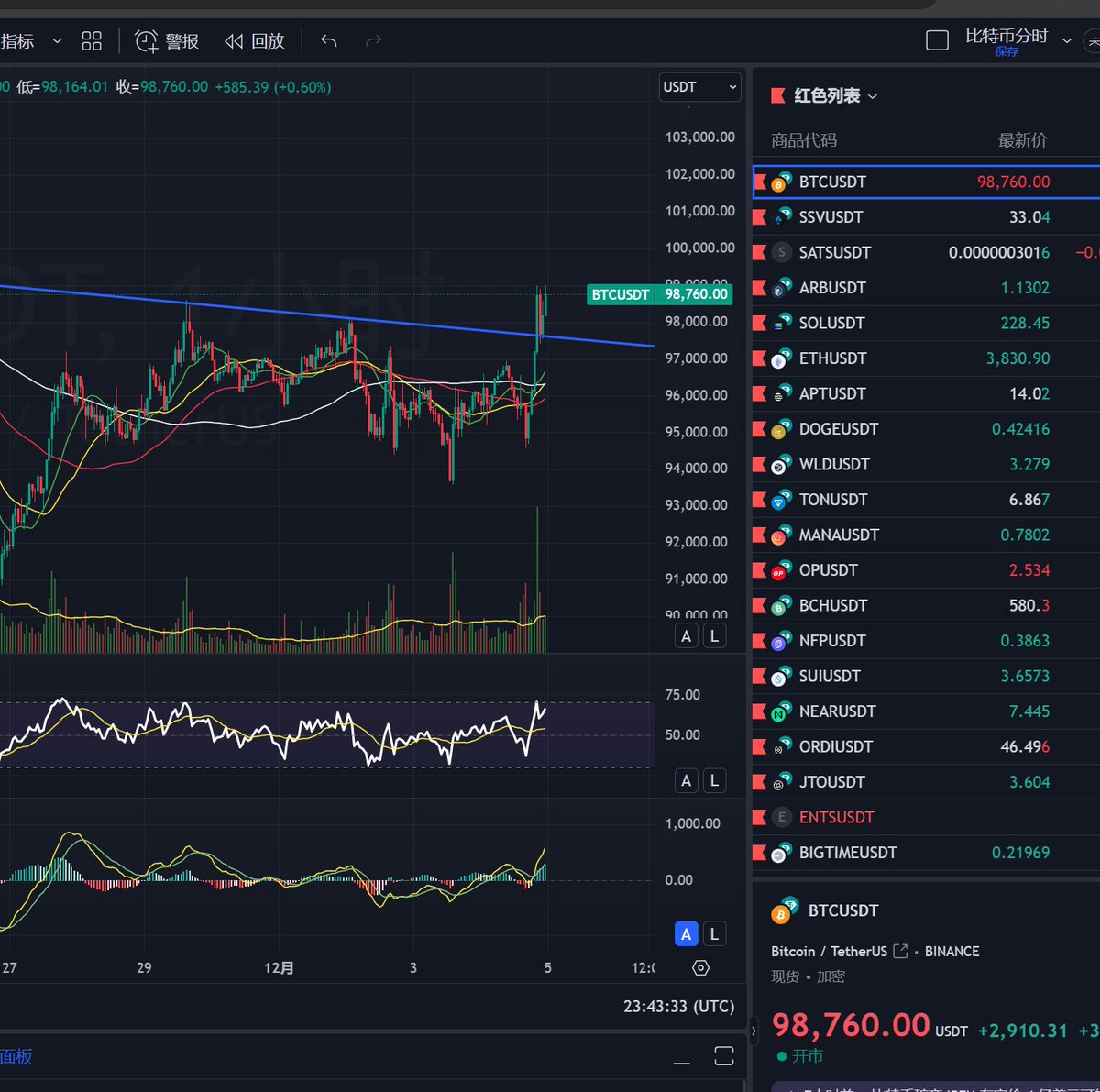Toggle auto scale A on price pane
Image resolution: width=1100 pixels, height=1092 pixels.
pyautogui.click(x=687, y=635)
